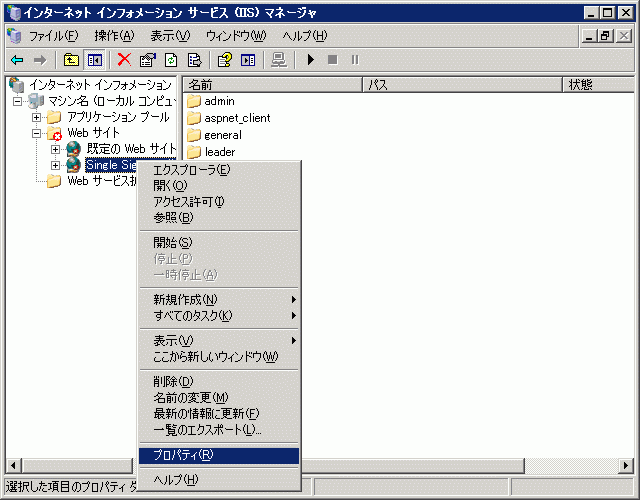The image size is (640, 500).
Task: Click the pause toolbar icon
Action: click(355, 60)
